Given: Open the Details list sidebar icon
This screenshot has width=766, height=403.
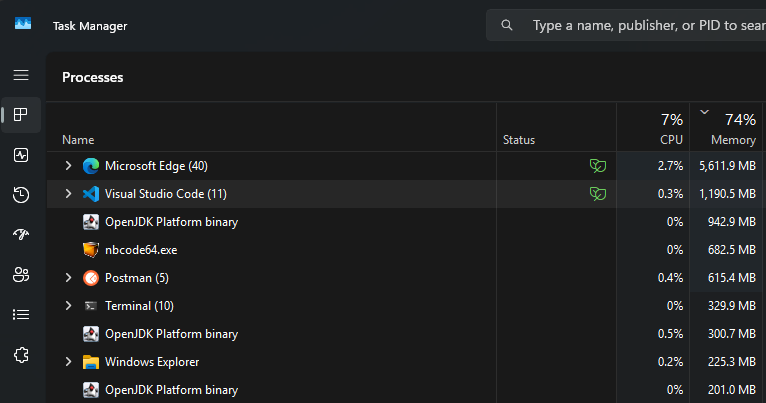Looking at the screenshot, I should pos(21,315).
